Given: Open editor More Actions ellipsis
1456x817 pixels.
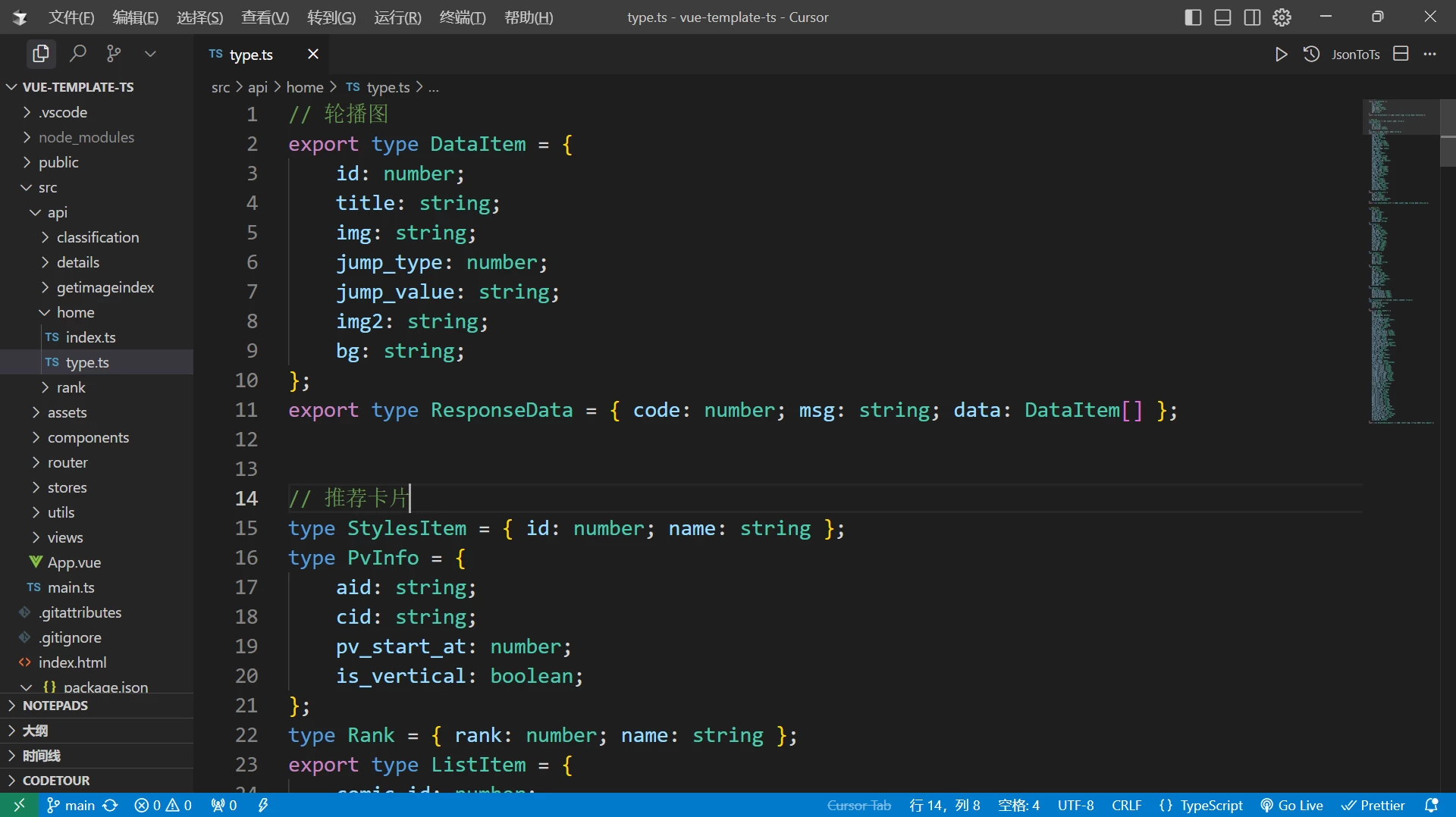Looking at the screenshot, I should [1429, 55].
